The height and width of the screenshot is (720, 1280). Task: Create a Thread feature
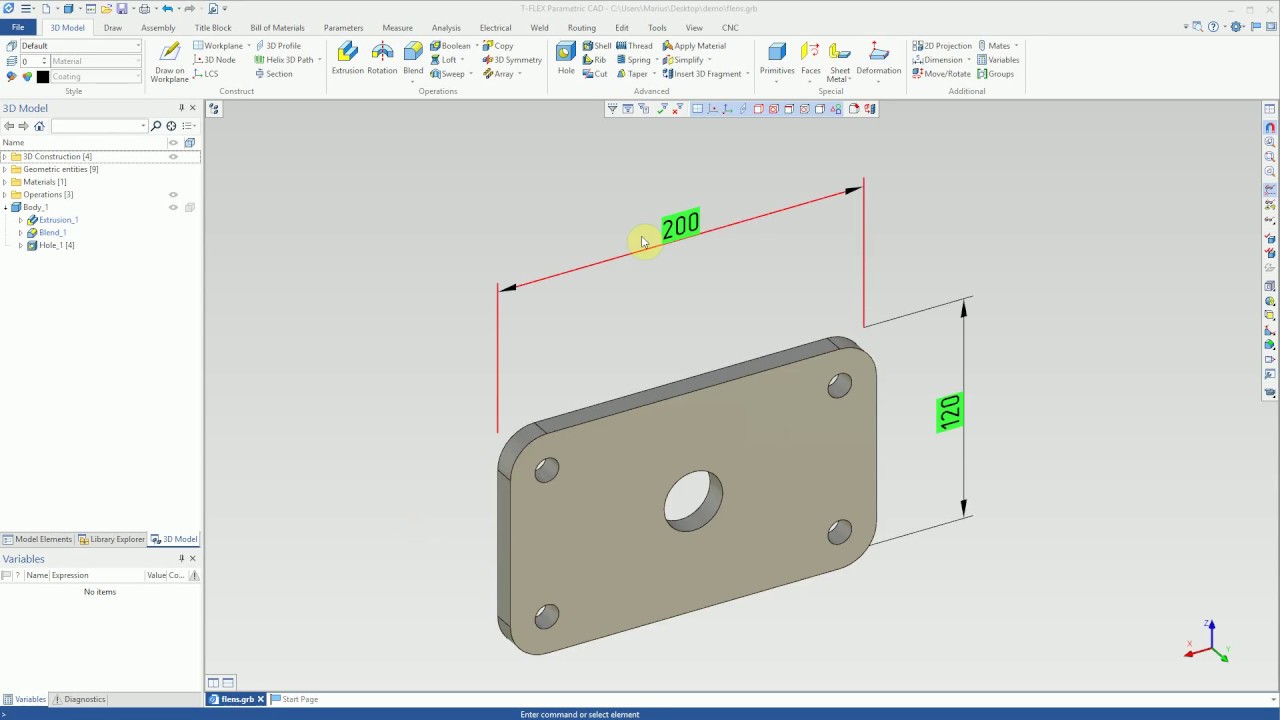click(x=634, y=46)
